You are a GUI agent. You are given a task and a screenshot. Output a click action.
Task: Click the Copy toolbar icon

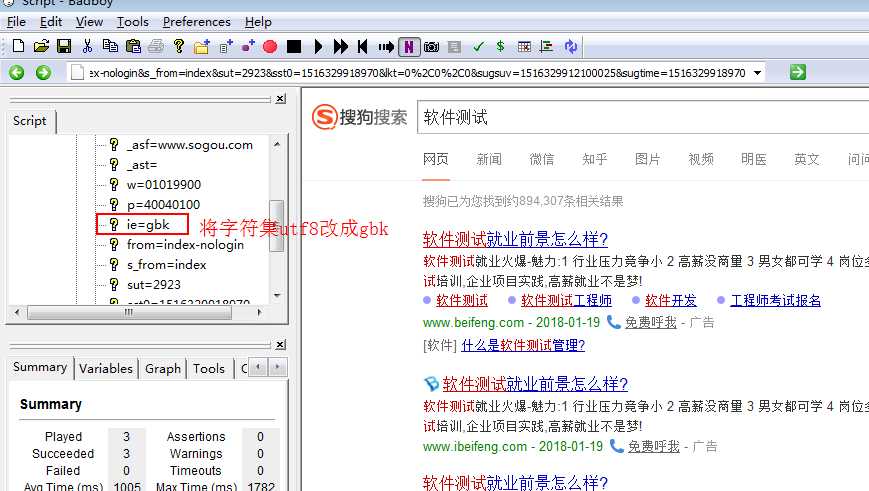tap(110, 47)
